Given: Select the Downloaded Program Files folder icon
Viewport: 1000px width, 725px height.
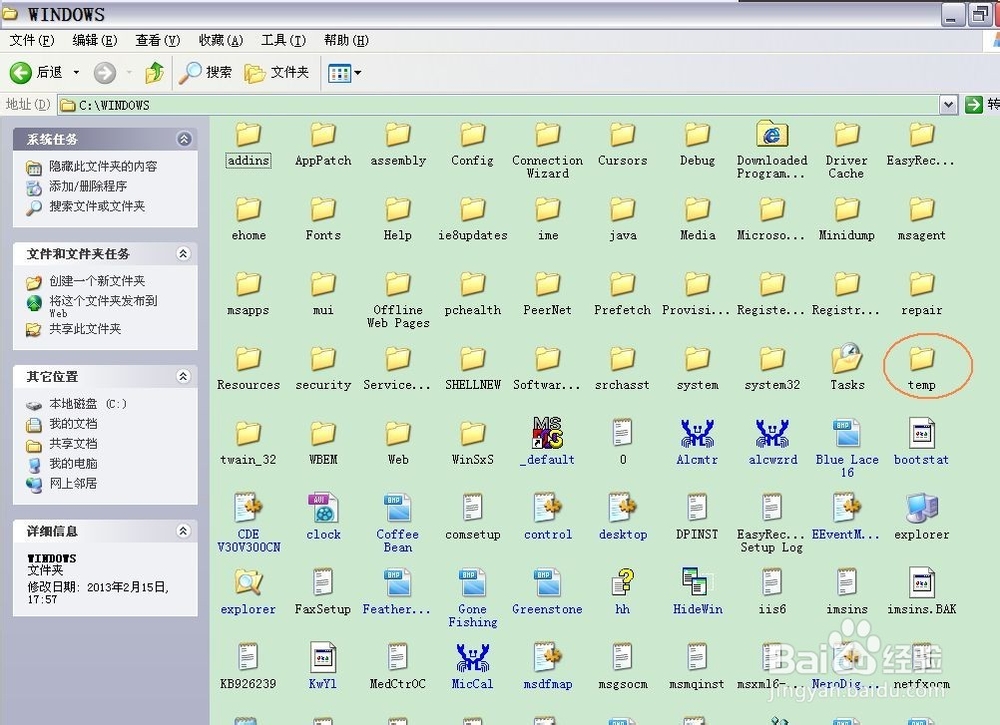Looking at the screenshot, I should tap(772, 134).
